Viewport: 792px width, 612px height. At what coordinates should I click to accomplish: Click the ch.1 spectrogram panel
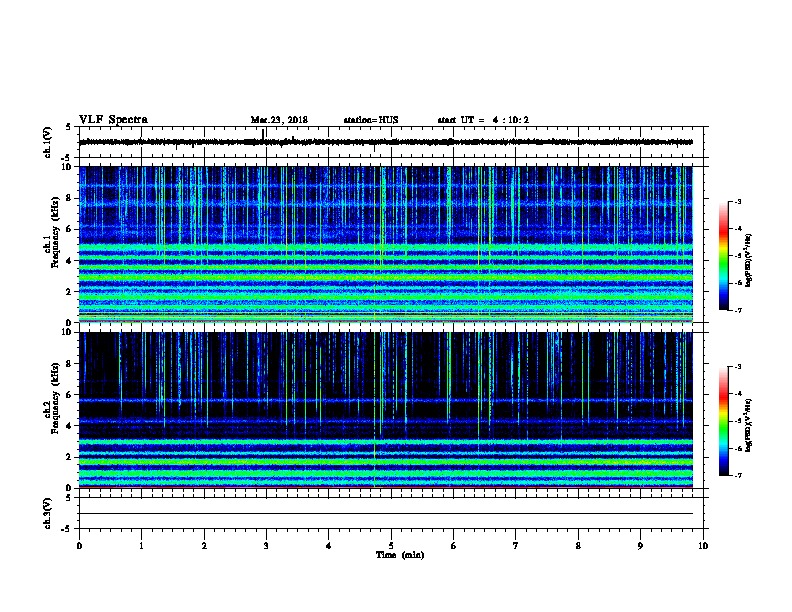tap(386, 244)
